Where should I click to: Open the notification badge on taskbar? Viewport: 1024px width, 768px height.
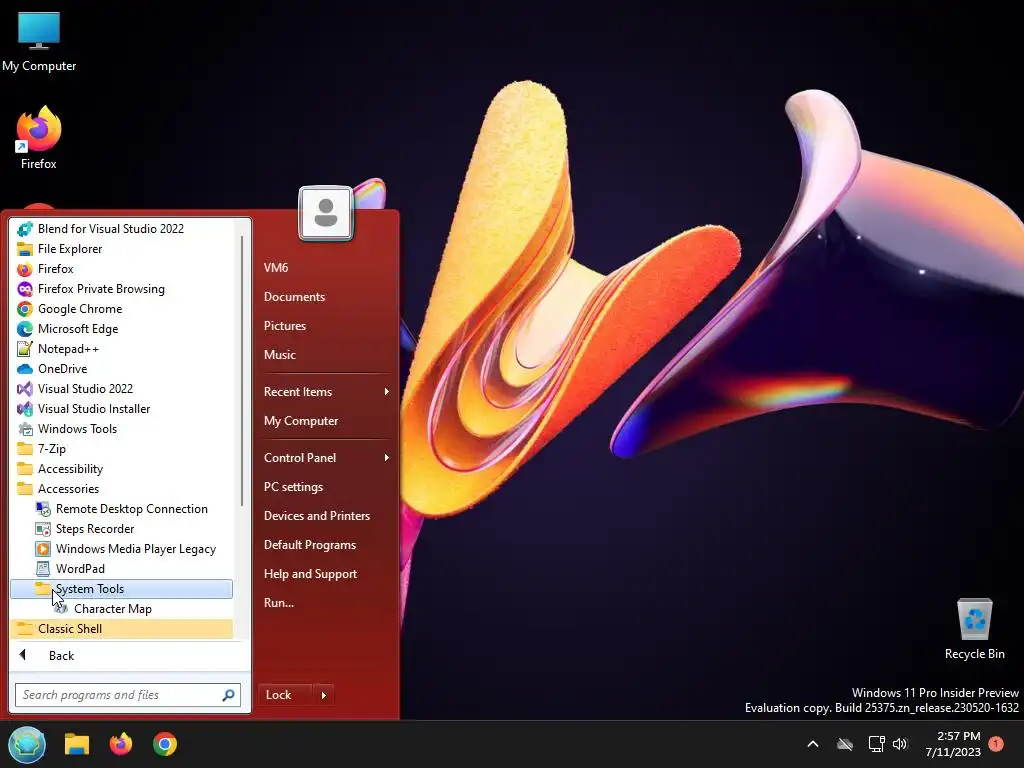[x=996, y=743]
